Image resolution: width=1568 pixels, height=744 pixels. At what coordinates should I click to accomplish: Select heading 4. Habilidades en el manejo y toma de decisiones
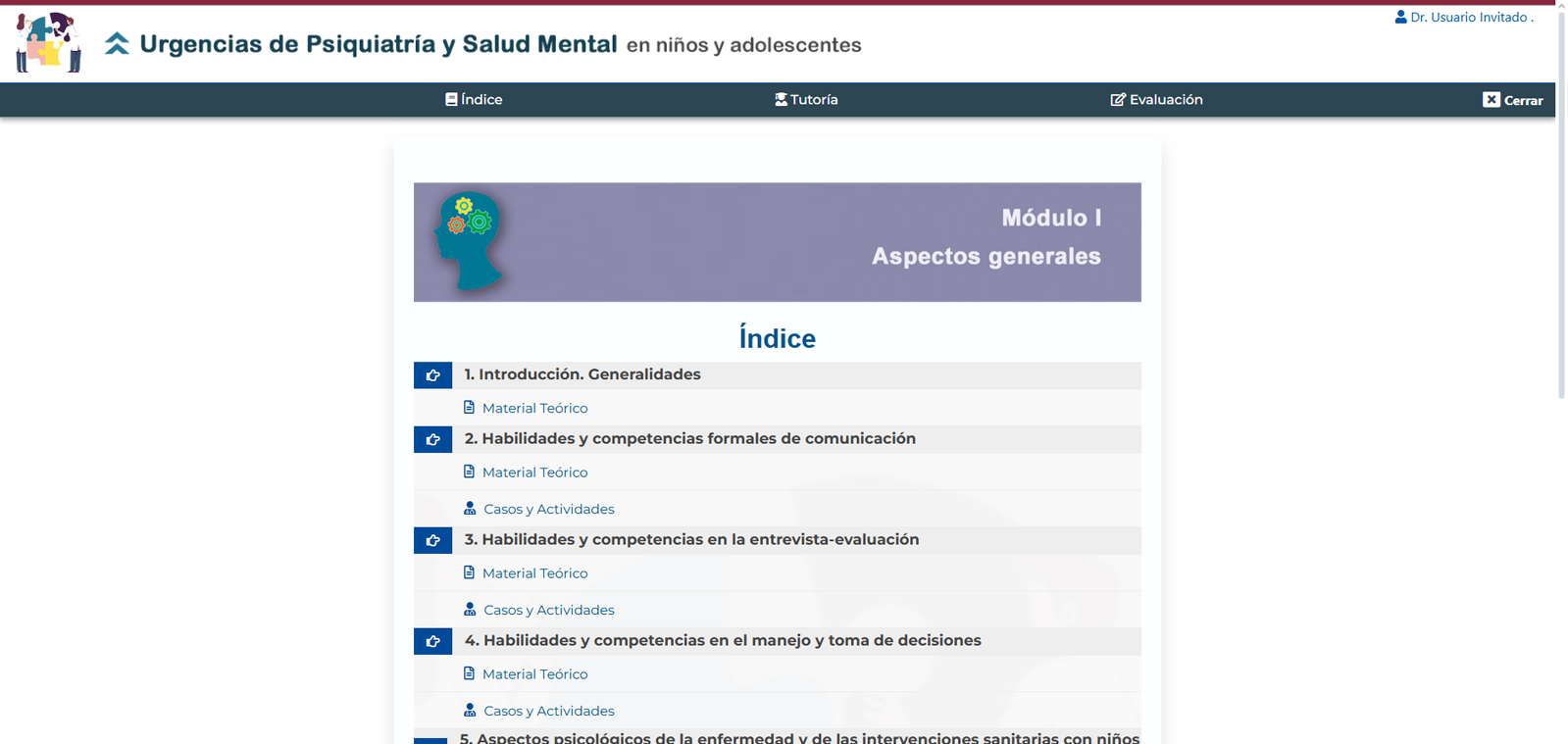723,640
